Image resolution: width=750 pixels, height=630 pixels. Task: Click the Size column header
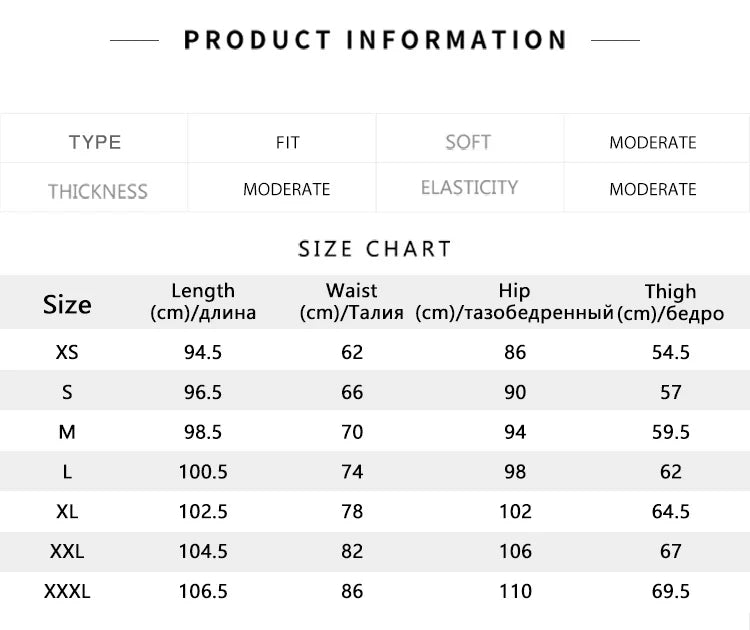click(x=67, y=304)
